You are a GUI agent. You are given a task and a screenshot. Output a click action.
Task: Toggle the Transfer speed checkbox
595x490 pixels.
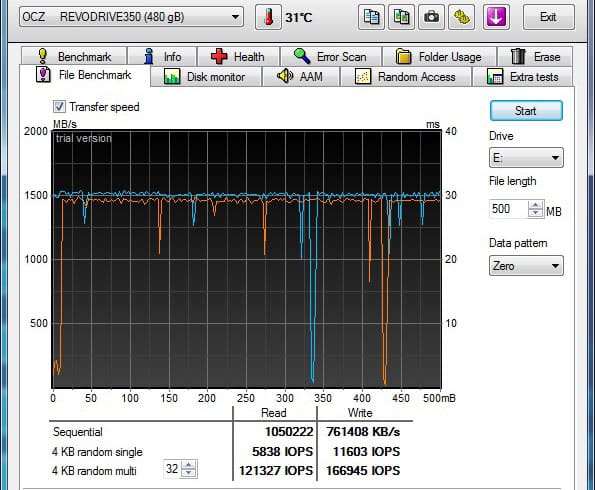(x=59, y=107)
